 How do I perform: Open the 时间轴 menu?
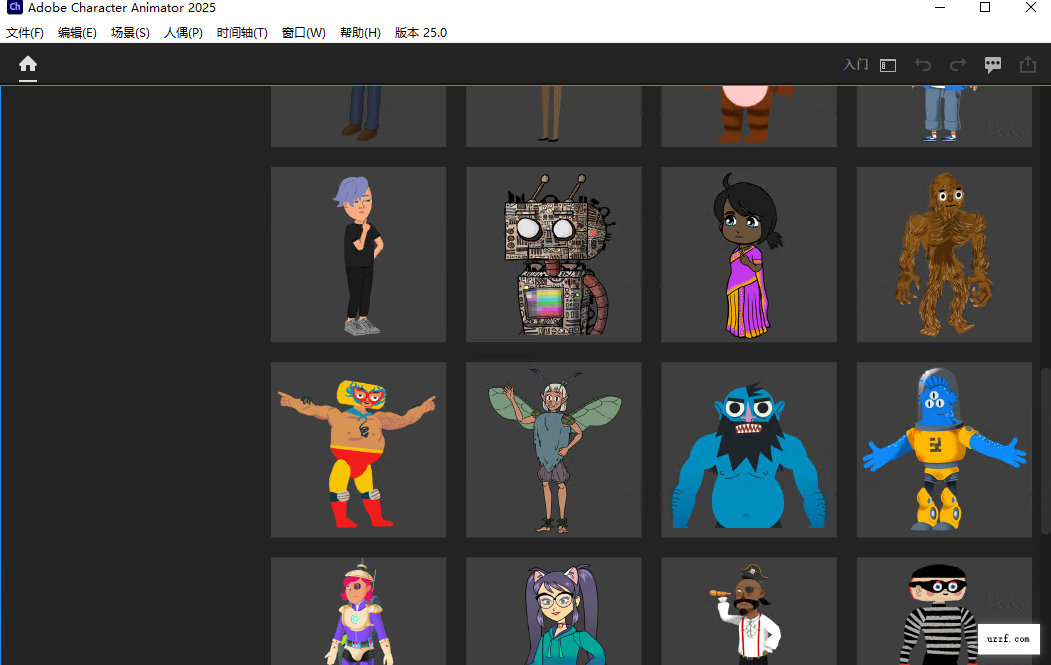pos(241,32)
